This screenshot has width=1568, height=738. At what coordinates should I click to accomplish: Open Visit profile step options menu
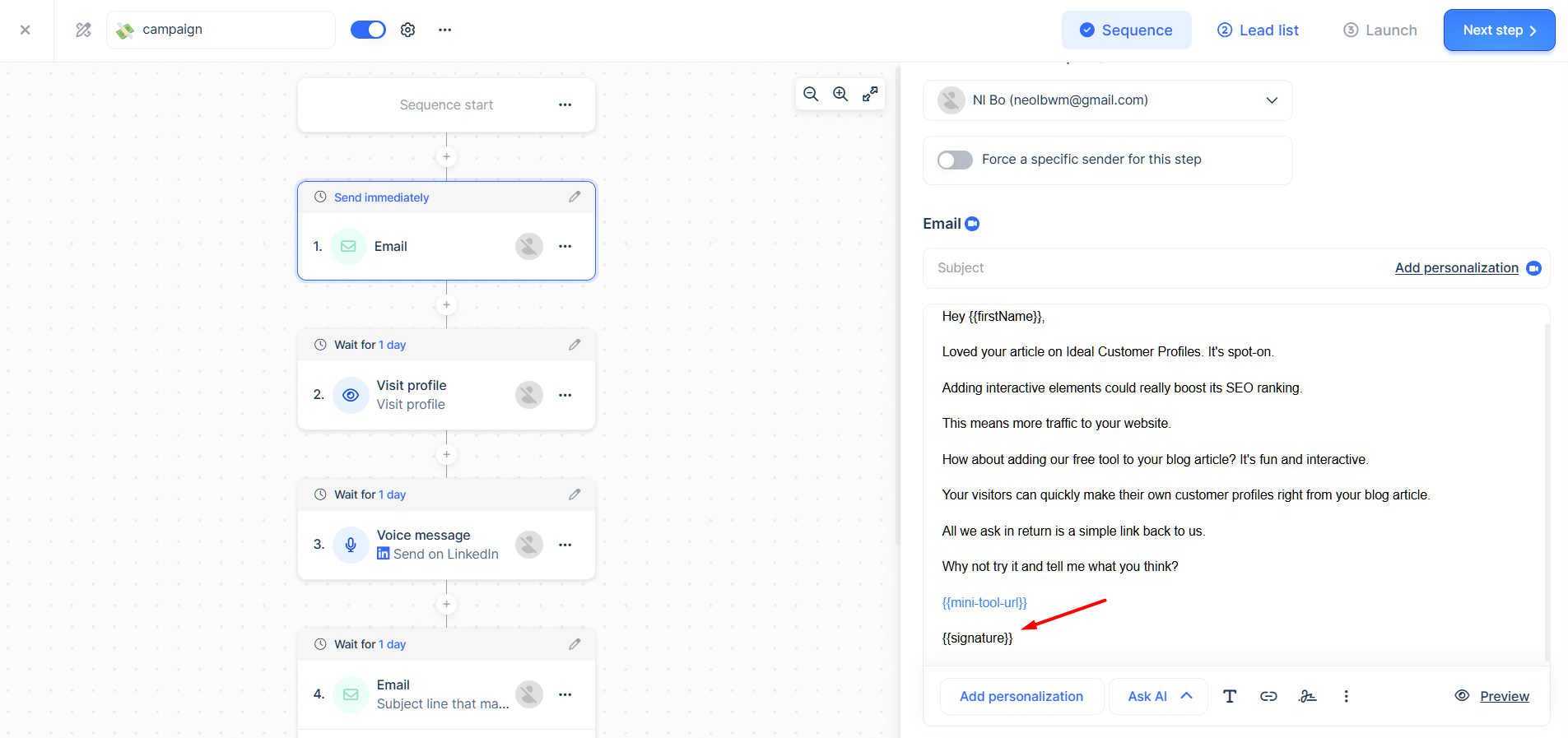pyautogui.click(x=565, y=395)
